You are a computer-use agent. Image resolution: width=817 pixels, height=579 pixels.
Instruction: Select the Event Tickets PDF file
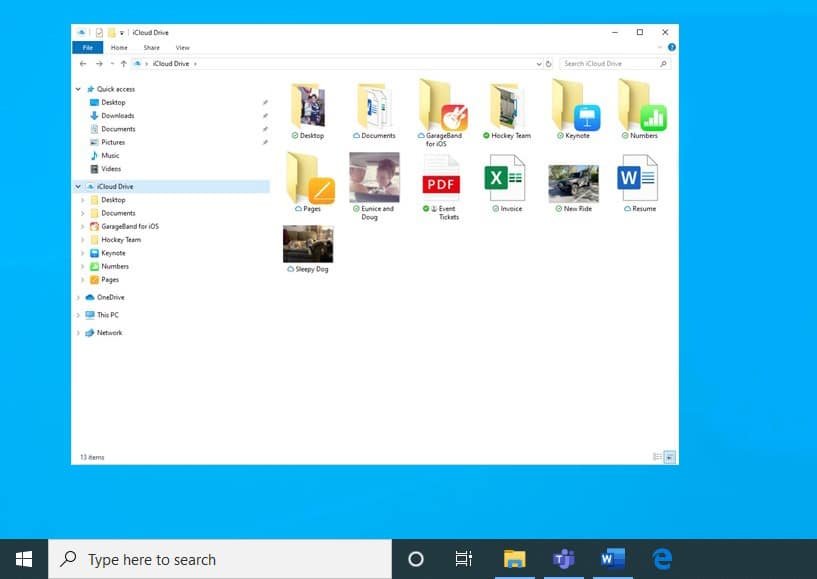click(x=441, y=183)
